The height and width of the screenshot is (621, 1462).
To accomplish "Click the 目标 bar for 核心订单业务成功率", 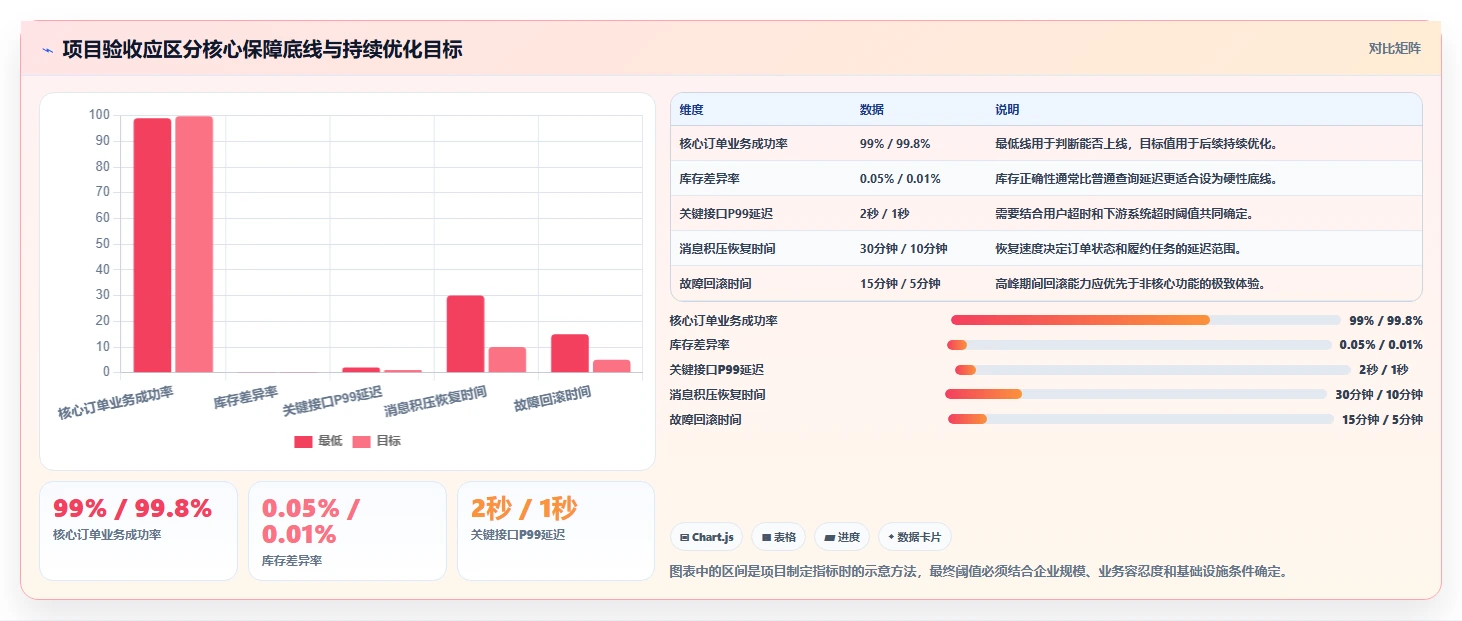I will (x=194, y=244).
